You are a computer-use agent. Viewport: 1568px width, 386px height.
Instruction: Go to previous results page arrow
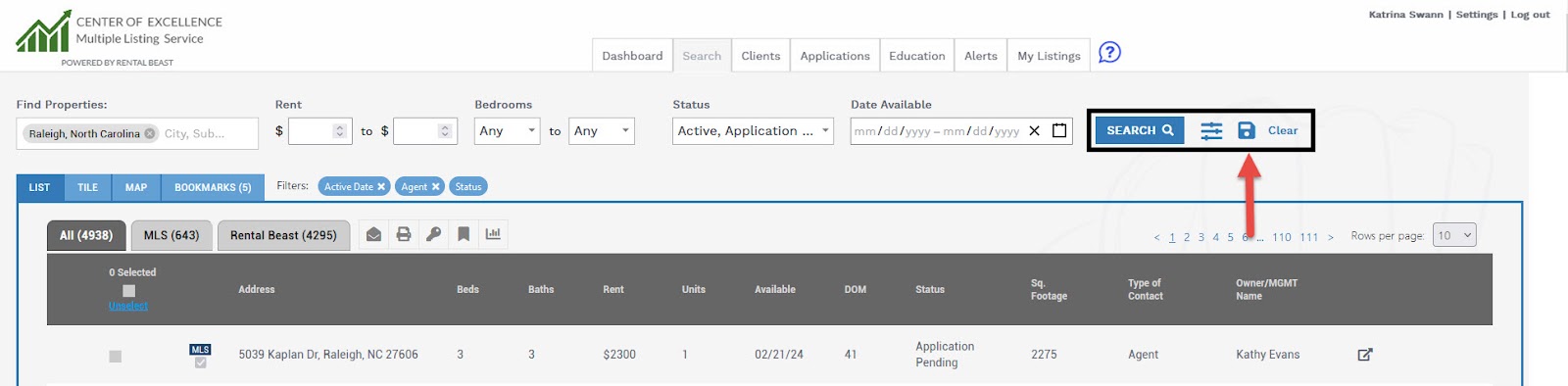1156,237
